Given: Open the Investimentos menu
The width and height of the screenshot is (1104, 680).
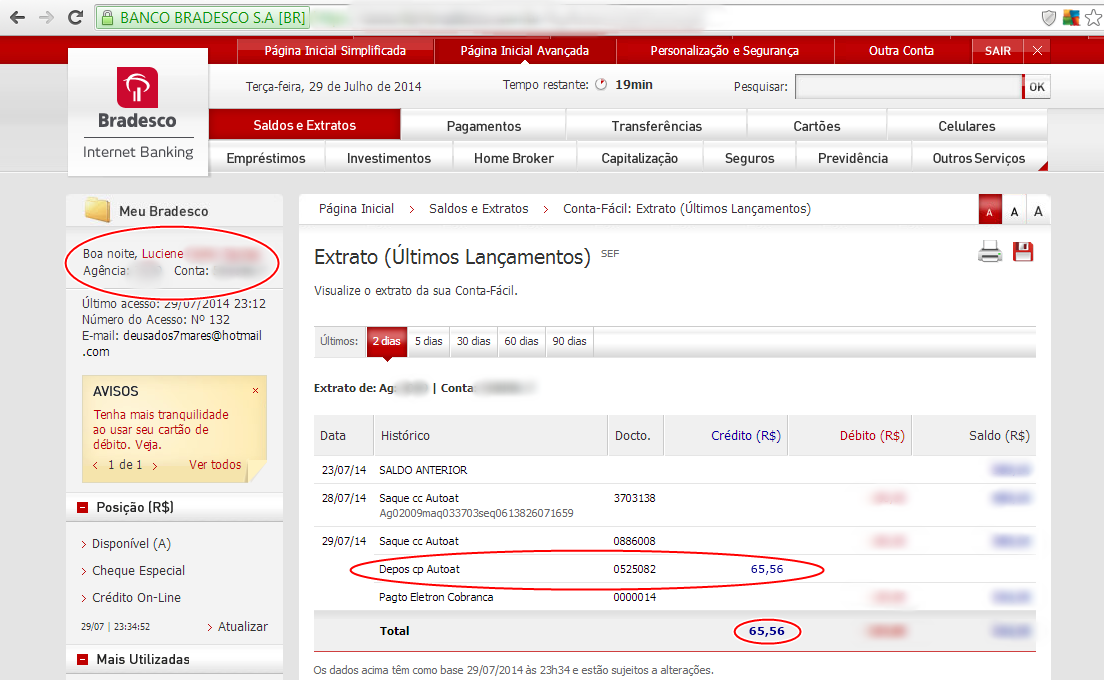Looking at the screenshot, I should coord(389,158).
